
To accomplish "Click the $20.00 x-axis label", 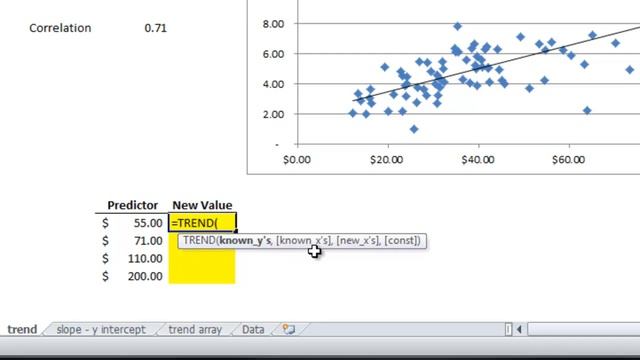I will (x=387, y=160).
